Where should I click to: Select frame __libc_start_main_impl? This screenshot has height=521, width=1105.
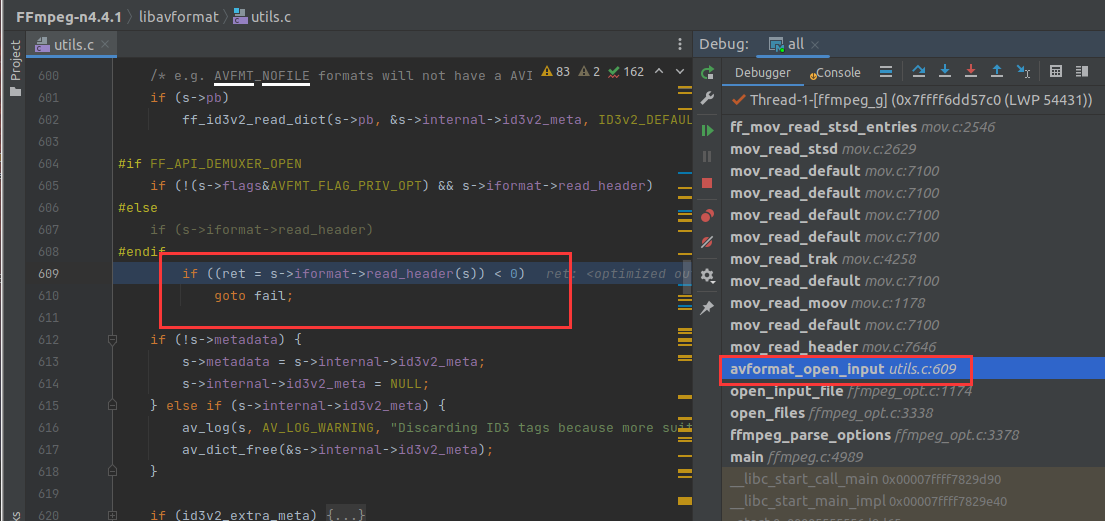913,501
